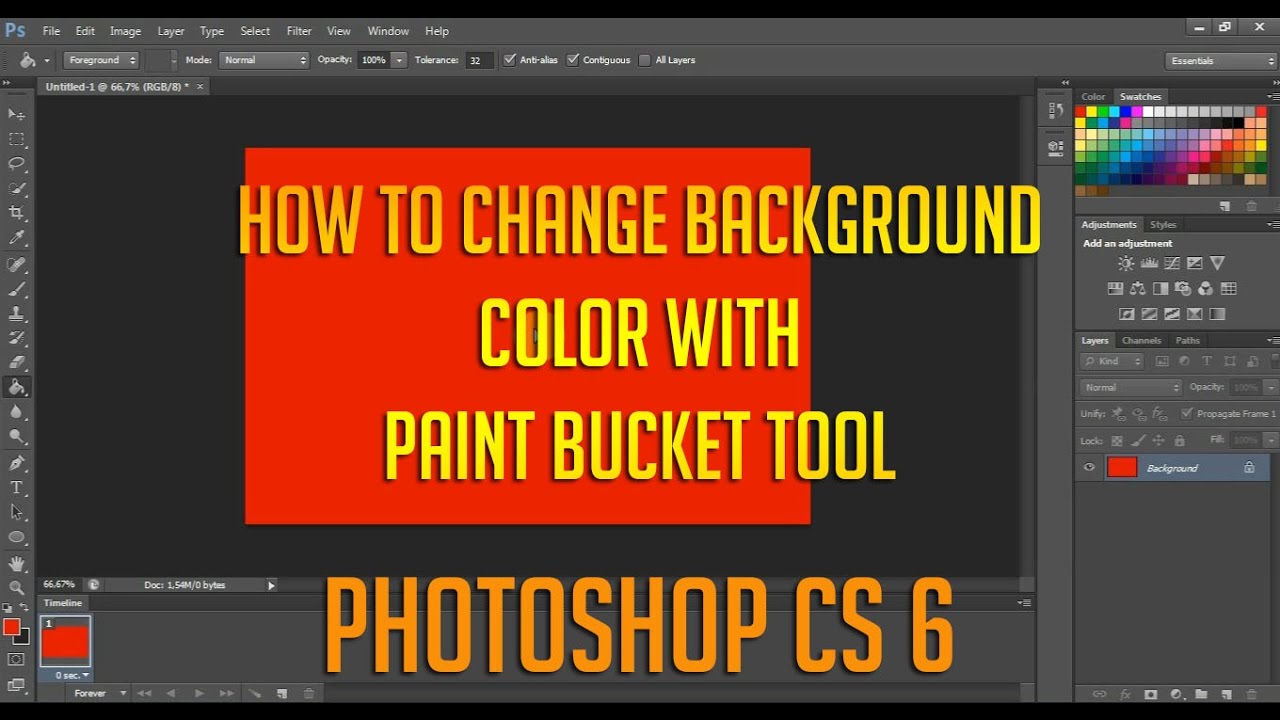Select the Path Selection tool
The image size is (1280, 720).
point(16,512)
